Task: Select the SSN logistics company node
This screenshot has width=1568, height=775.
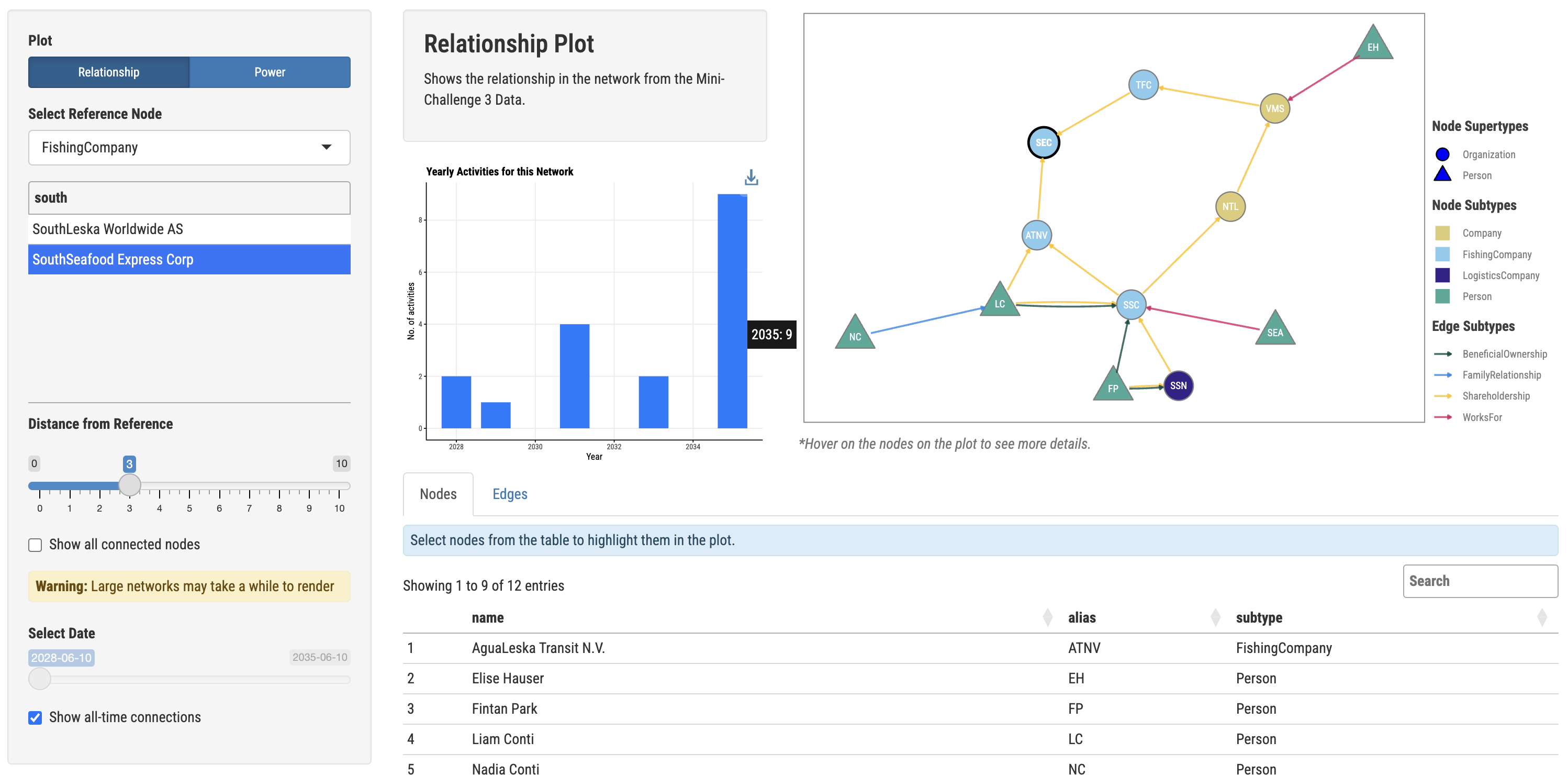Action: tap(1178, 385)
